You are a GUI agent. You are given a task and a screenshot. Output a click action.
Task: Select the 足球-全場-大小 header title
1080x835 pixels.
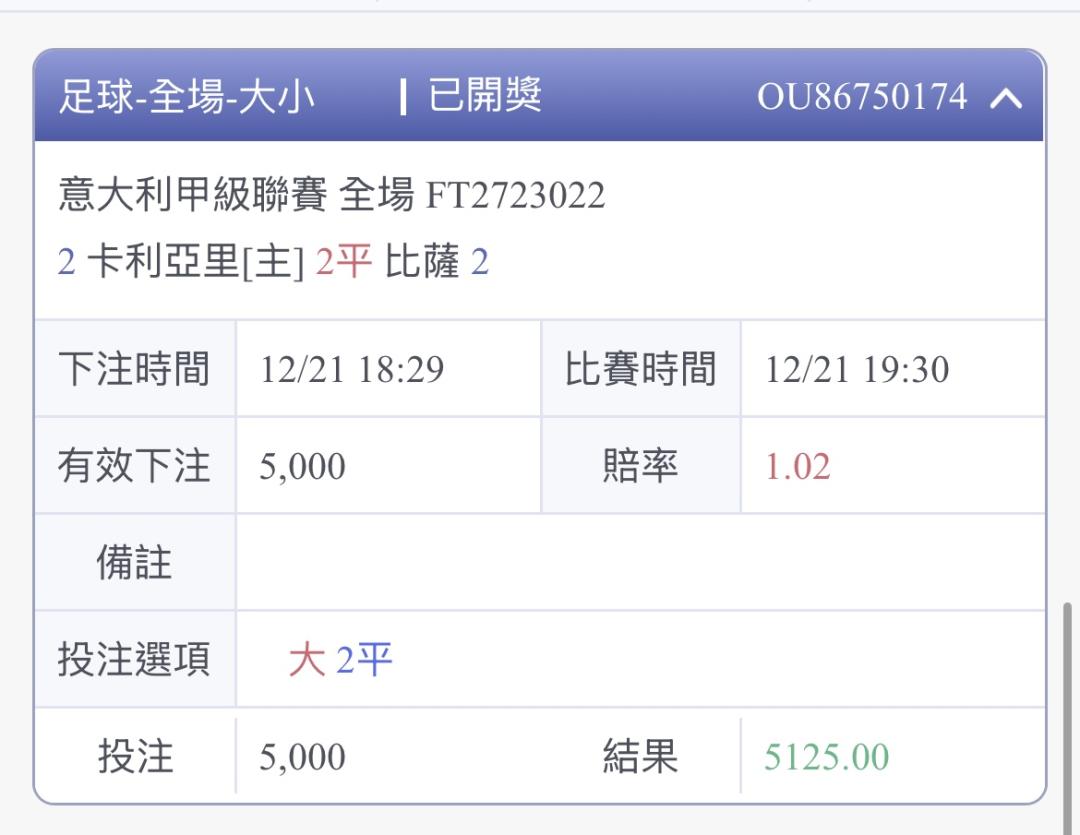(x=186, y=98)
